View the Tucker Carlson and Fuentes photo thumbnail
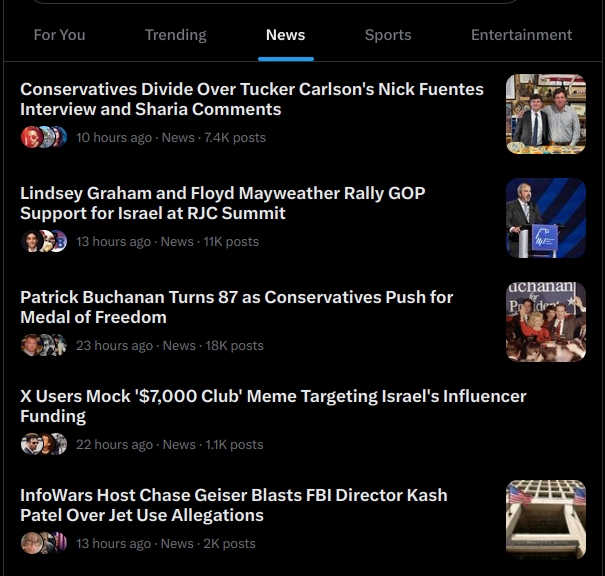Image resolution: width=605 pixels, height=576 pixels. pyautogui.click(x=546, y=114)
